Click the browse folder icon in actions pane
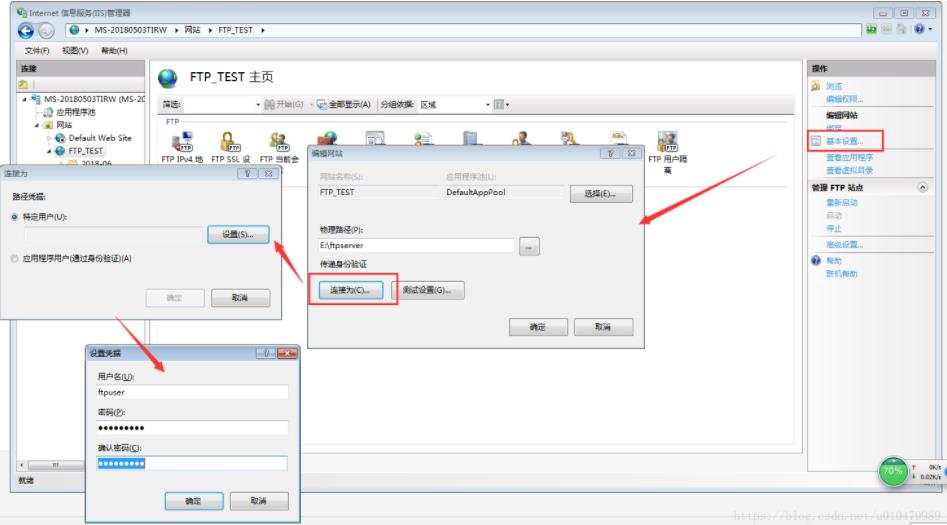 tap(816, 86)
